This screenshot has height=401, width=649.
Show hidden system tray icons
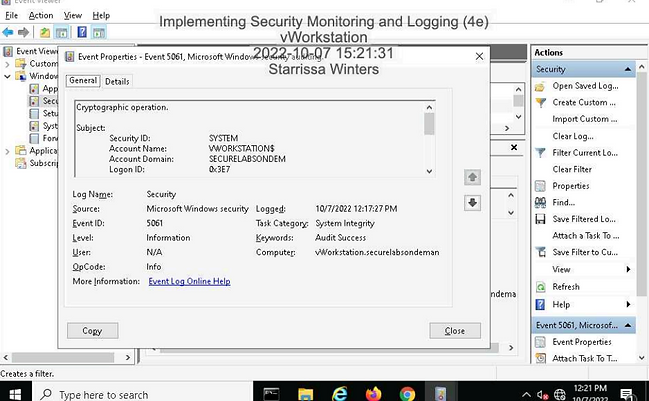click(x=526, y=395)
